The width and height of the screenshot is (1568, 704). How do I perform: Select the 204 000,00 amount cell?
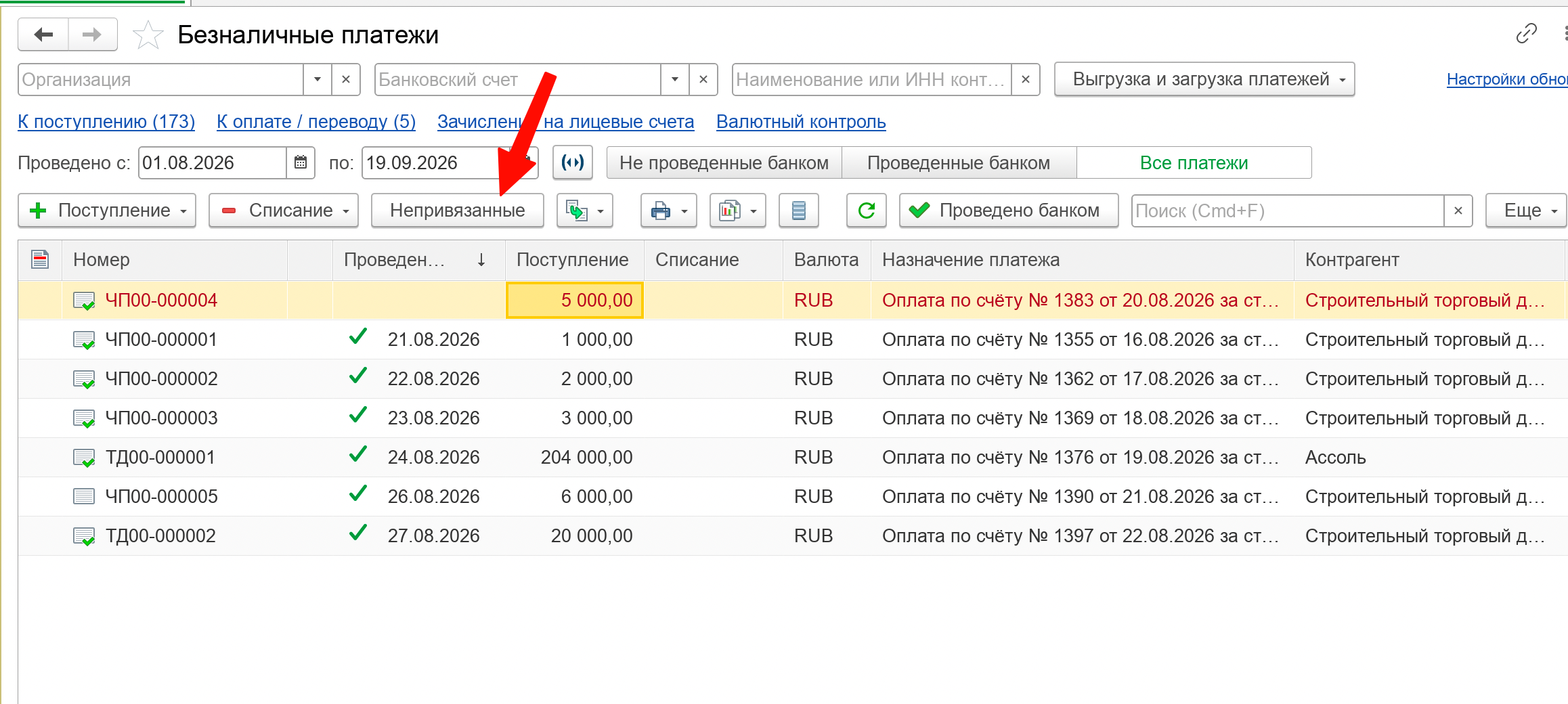(574, 458)
